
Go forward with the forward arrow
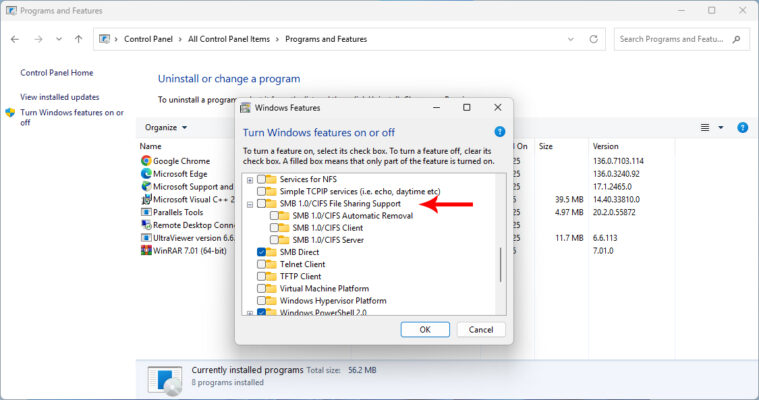click(x=38, y=39)
